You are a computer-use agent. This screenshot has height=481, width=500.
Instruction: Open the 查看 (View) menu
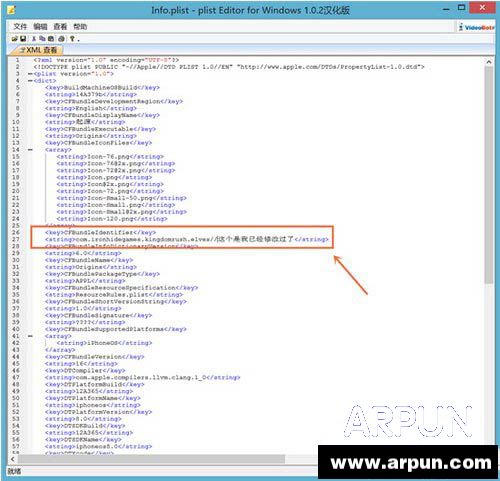[60, 27]
